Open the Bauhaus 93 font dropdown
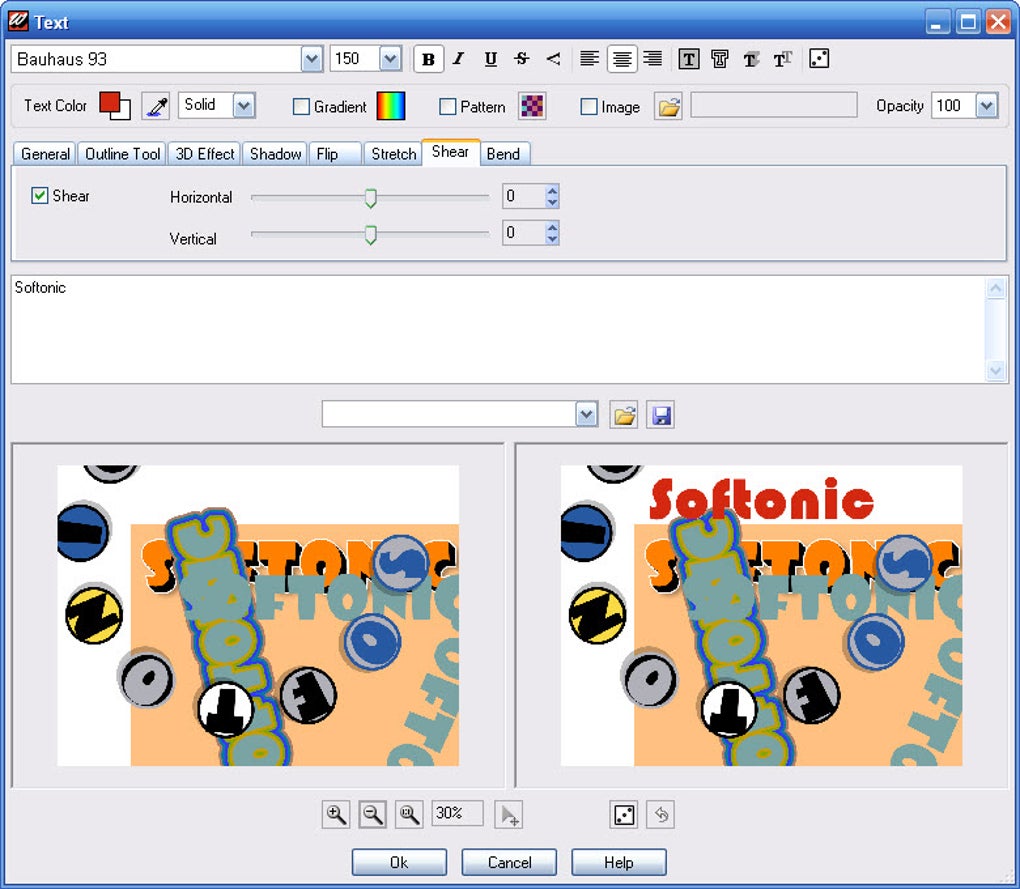Screen dimensions: 1020x889 click(312, 59)
